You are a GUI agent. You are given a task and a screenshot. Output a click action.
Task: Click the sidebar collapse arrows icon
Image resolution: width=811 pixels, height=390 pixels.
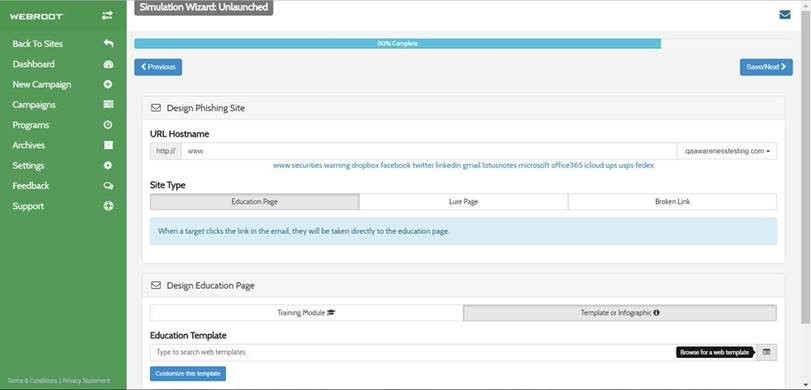coord(107,16)
